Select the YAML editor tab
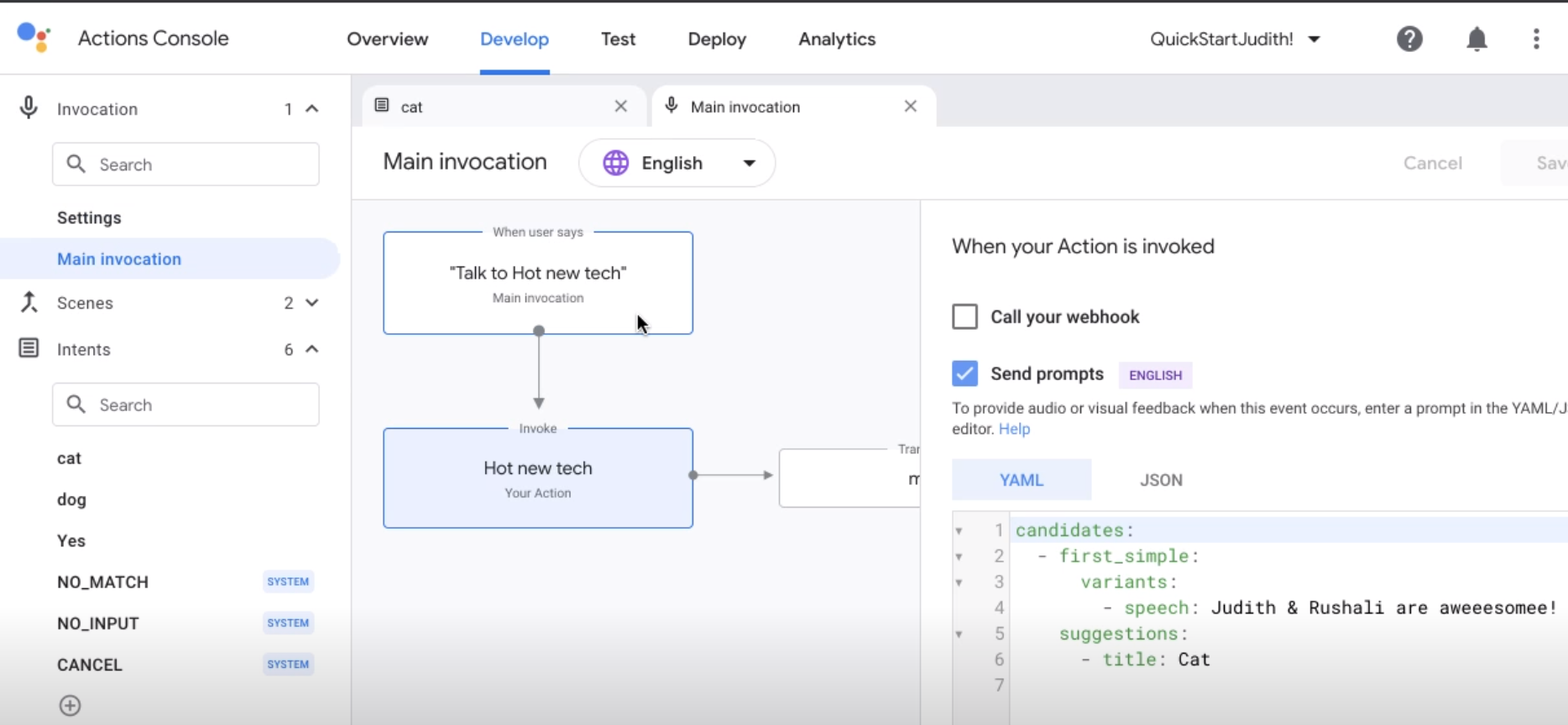Image resolution: width=1568 pixels, height=725 pixels. pos(1022,480)
